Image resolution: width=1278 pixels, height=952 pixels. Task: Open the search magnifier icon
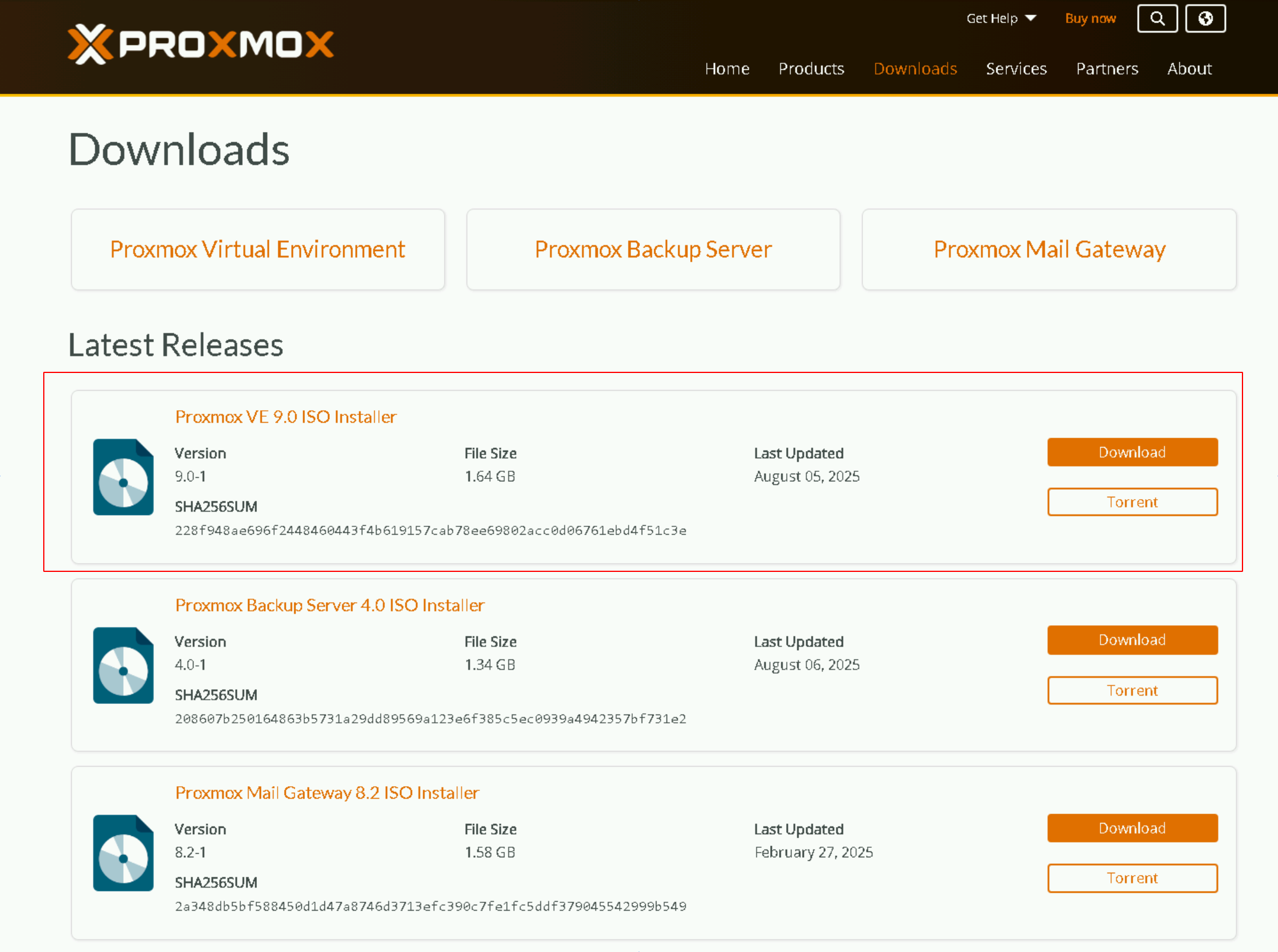coord(1157,18)
